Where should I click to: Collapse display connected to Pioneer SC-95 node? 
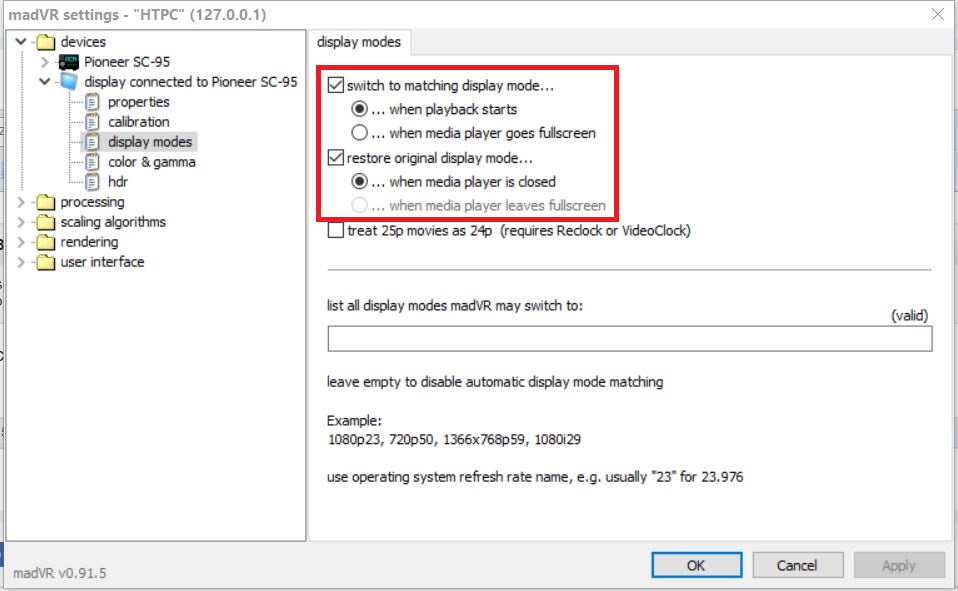tap(44, 81)
